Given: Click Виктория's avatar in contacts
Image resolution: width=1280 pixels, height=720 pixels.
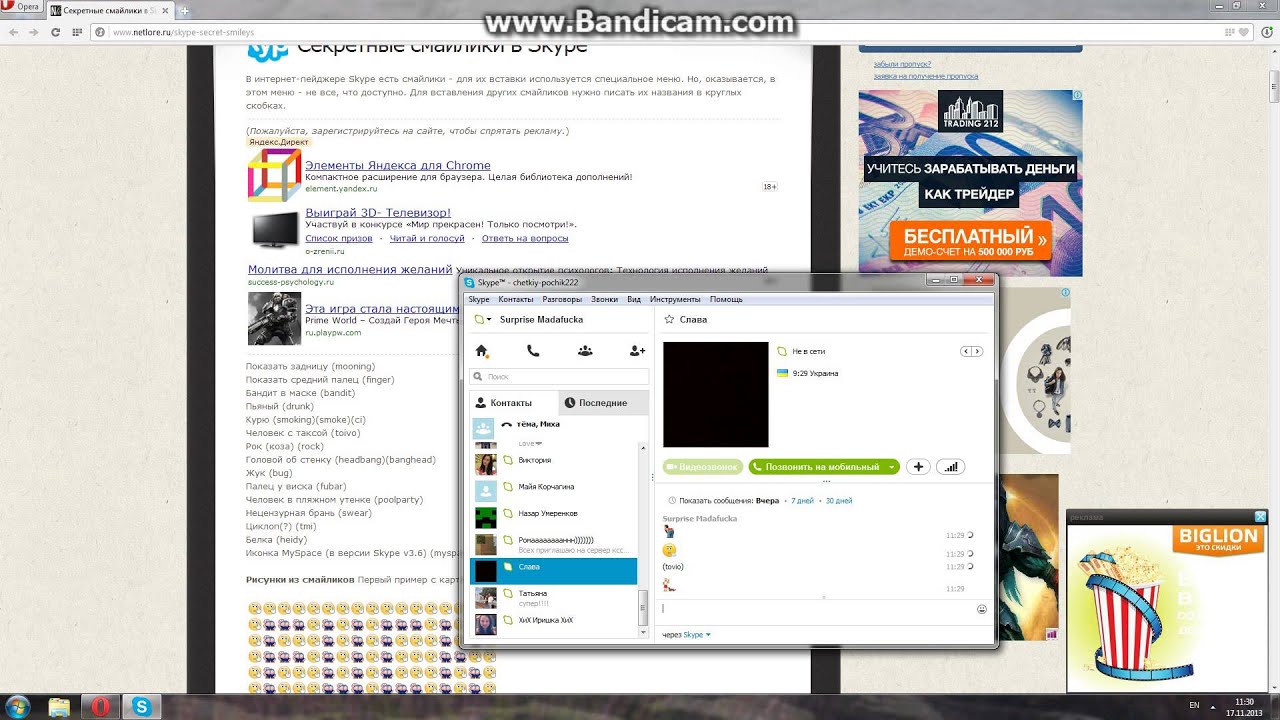Looking at the screenshot, I should (x=485, y=465).
